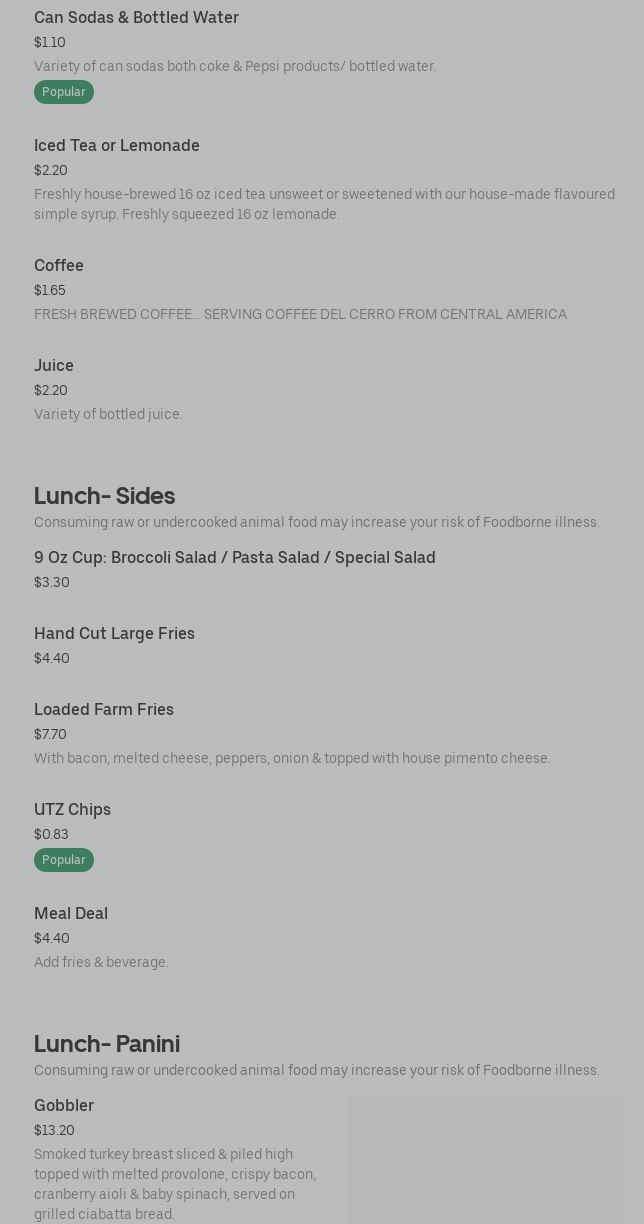Open Hand Cut Large Fries item
The width and height of the screenshot is (644, 1224).
(114, 634)
